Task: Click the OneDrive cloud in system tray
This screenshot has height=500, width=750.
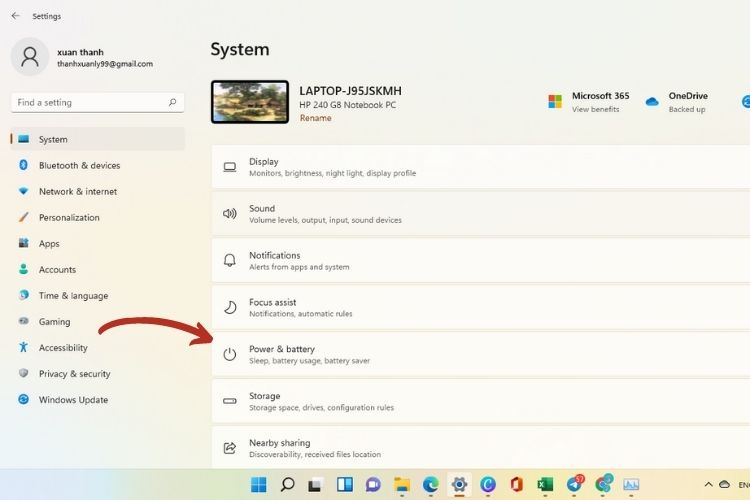Action: tap(724, 484)
